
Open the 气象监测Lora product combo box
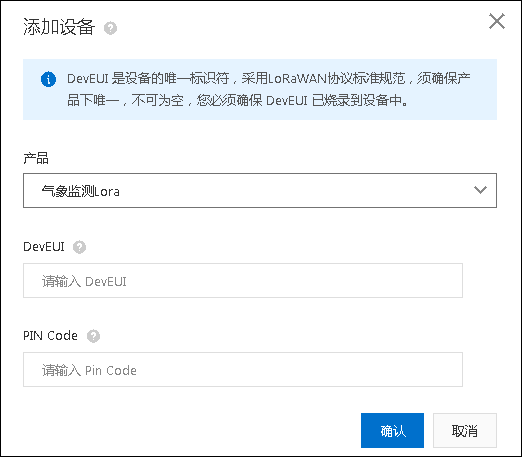(x=260, y=190)
